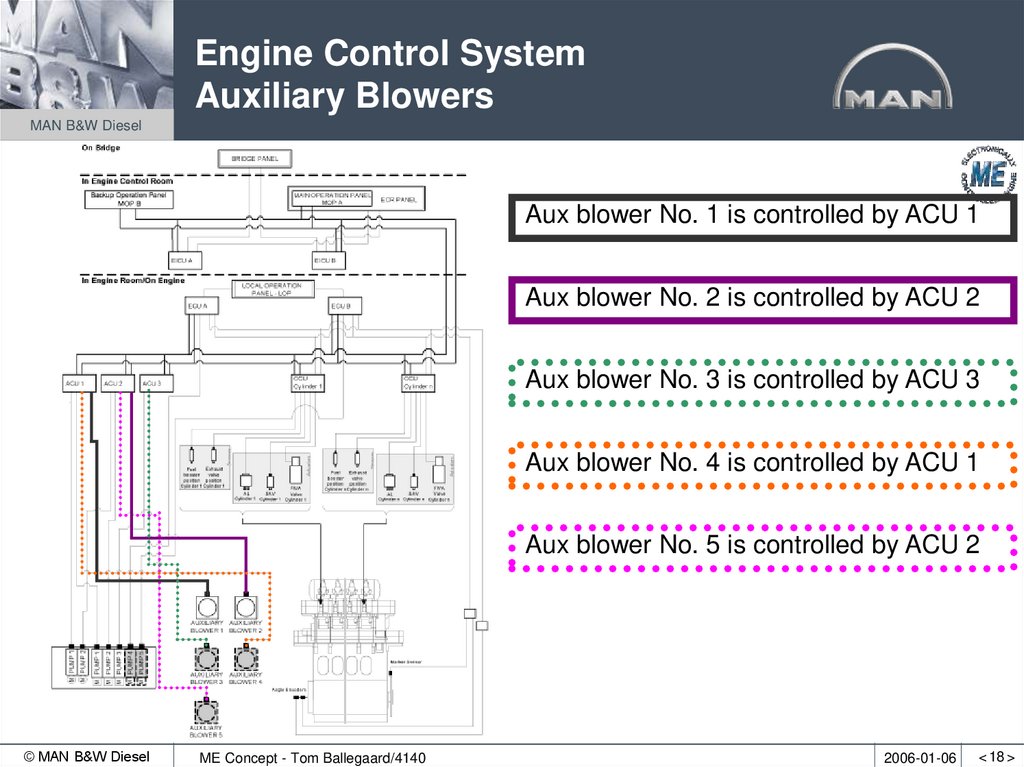1024x767 pixels.
Task: Open the Bridge Panel box
Action: pyautogui.click(x=254, y=157)
